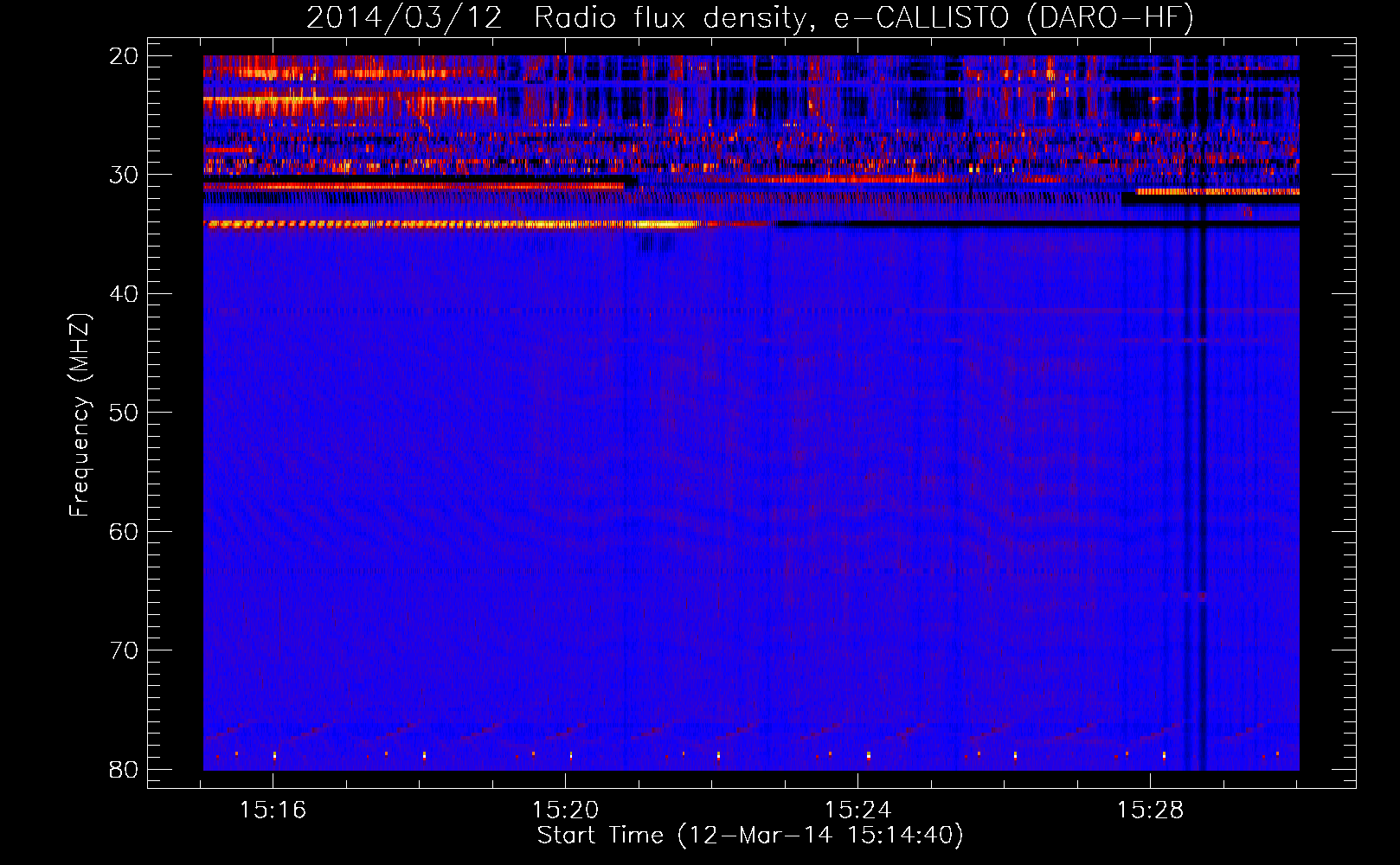1400x865 pixels.
Task: Click the 15:24 time tick label
Action: [857, 811]
